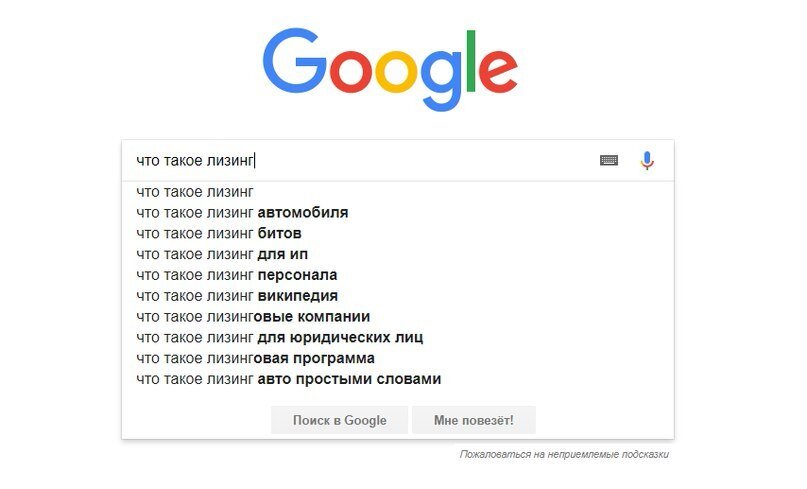Click the bold word 'автомобиля' in the suggestions
Viewport: 807px width, 489px height.
pyautogui.click(x=303, y=212)
